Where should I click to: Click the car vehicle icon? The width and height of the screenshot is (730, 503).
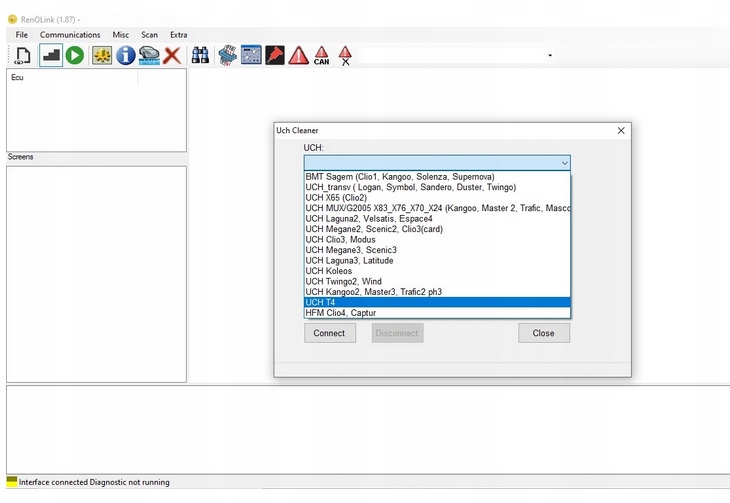[x=149, y=55]
